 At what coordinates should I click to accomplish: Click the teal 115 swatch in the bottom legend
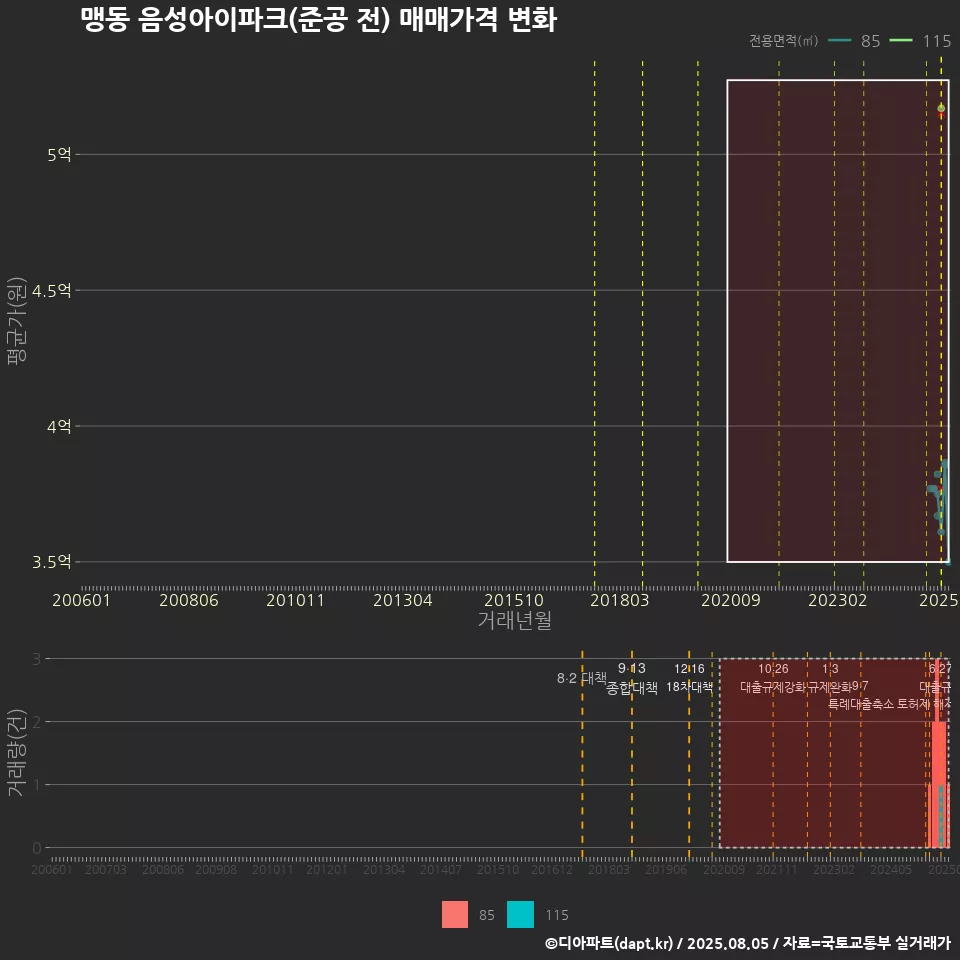coord(520,914)
